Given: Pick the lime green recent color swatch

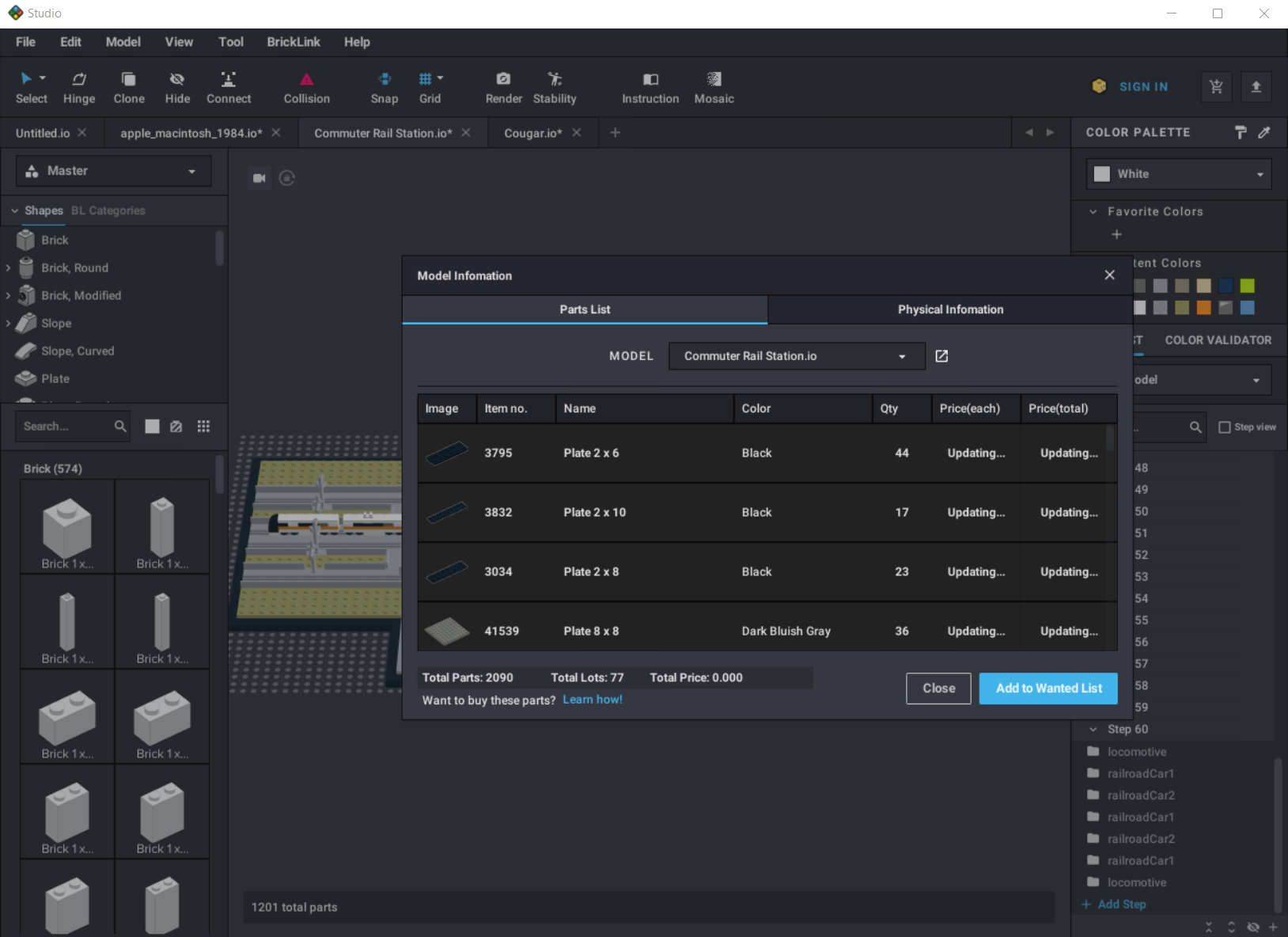Looking at the screenshot, I should point(1247,286).
